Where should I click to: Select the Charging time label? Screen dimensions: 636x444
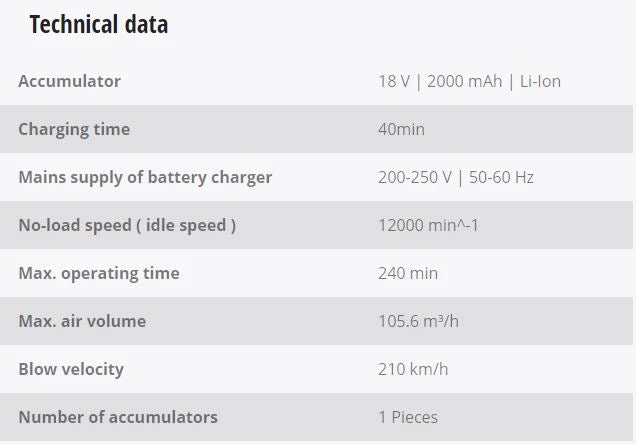click(74, 129)
